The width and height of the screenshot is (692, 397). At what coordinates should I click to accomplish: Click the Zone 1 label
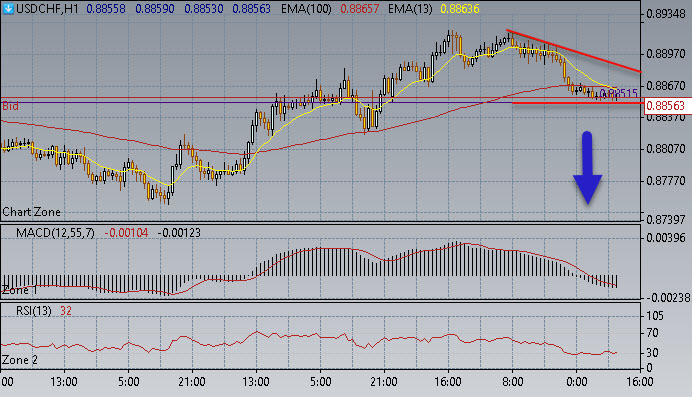tap(19, 290)
